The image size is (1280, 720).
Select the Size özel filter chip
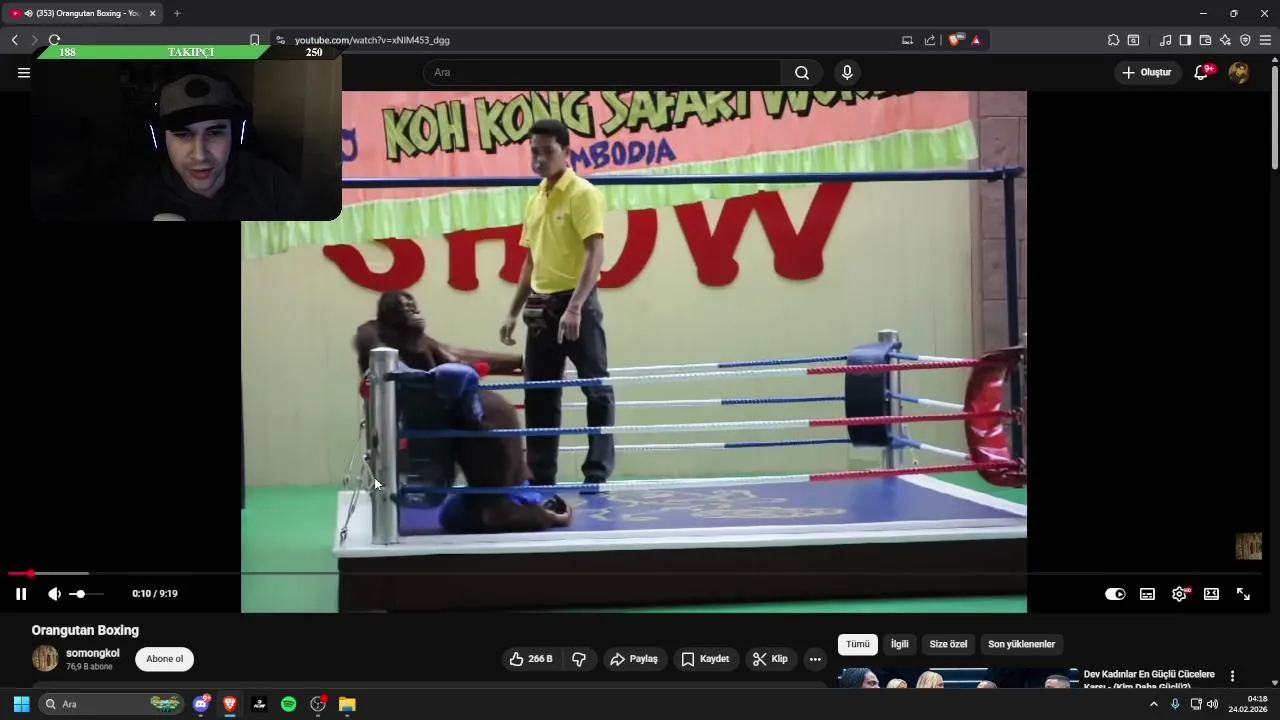(949, 644)
